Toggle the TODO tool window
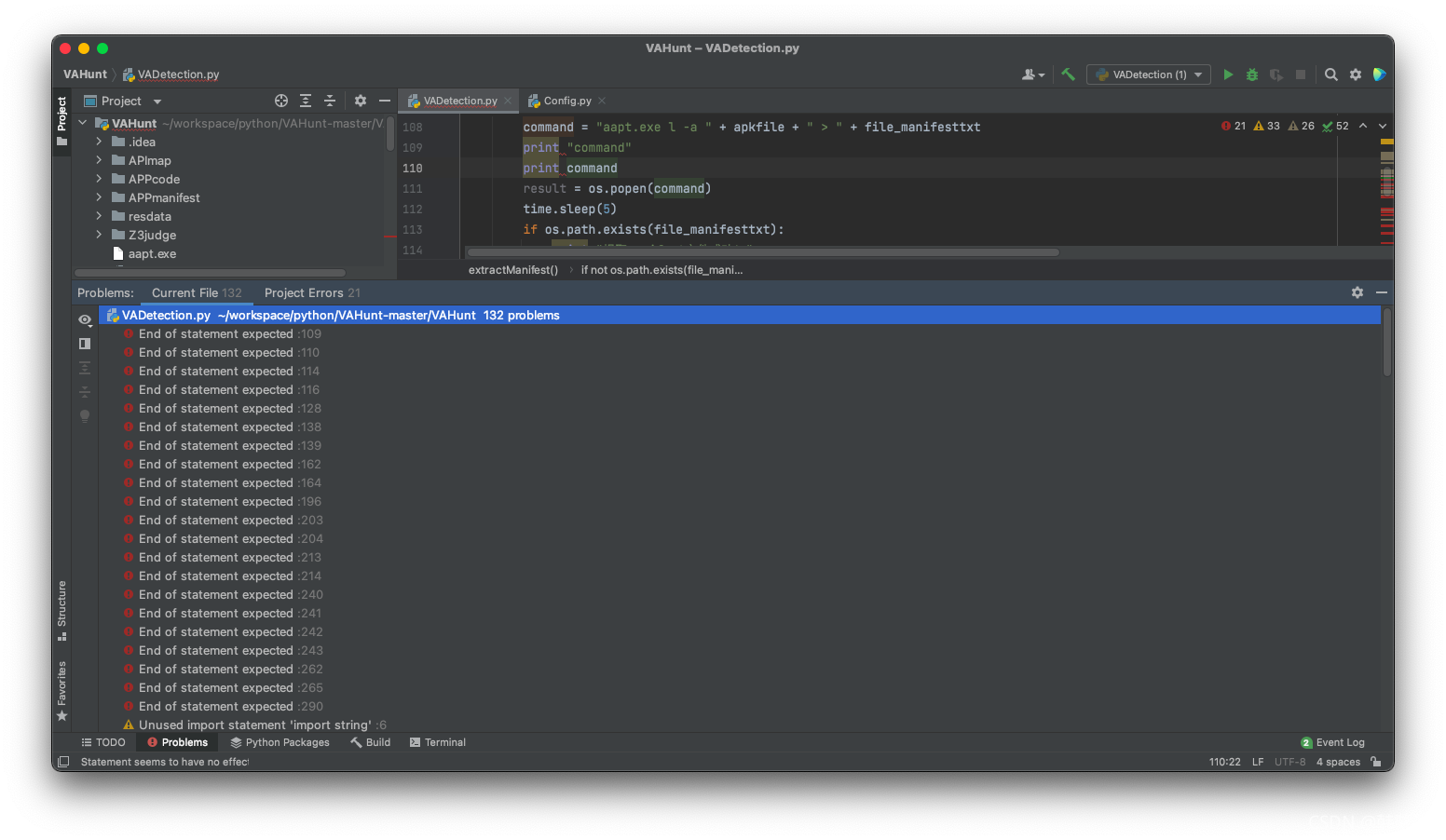 pyautogui.click(x=102, y=742)
